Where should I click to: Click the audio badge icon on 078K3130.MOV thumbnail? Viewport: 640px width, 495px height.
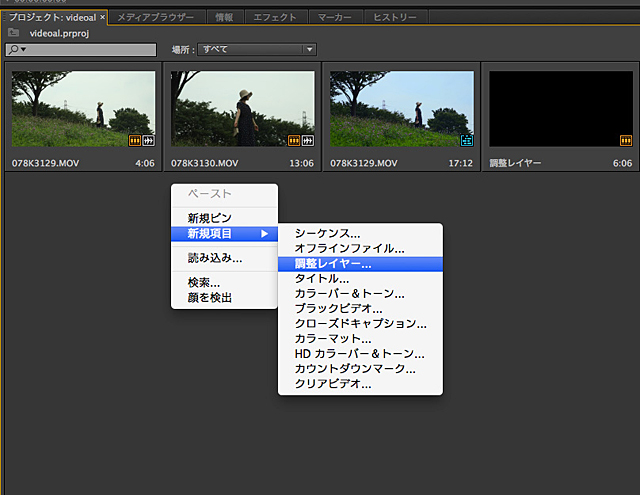[x=308, y=141]
